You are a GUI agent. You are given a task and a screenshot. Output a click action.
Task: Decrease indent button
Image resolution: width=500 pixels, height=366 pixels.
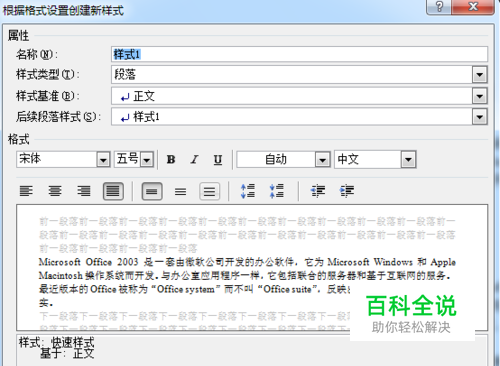click(x=318, y=191)
